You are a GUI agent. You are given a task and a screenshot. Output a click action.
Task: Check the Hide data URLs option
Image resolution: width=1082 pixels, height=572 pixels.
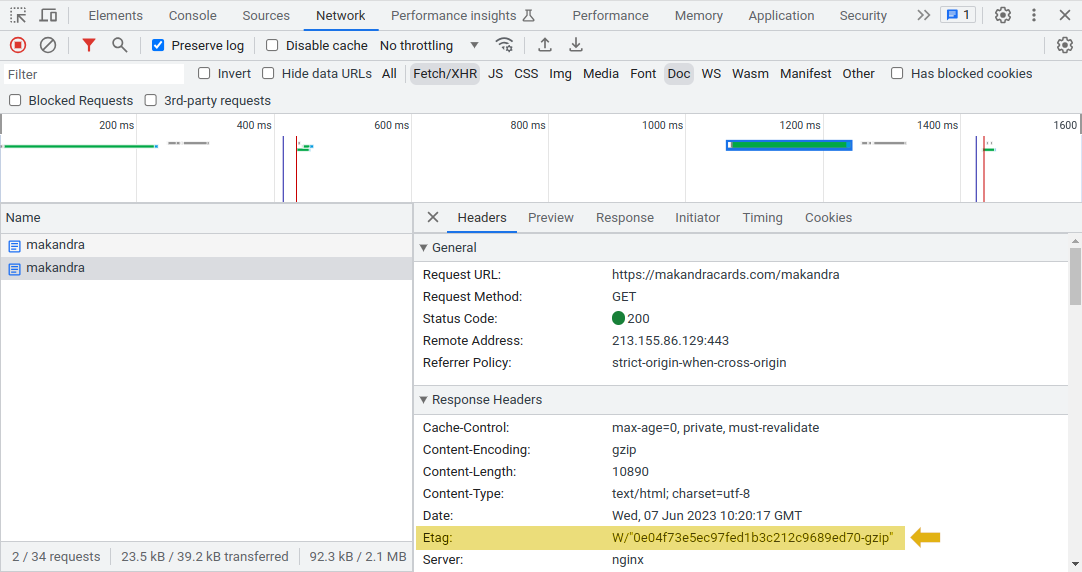(268, 73)
